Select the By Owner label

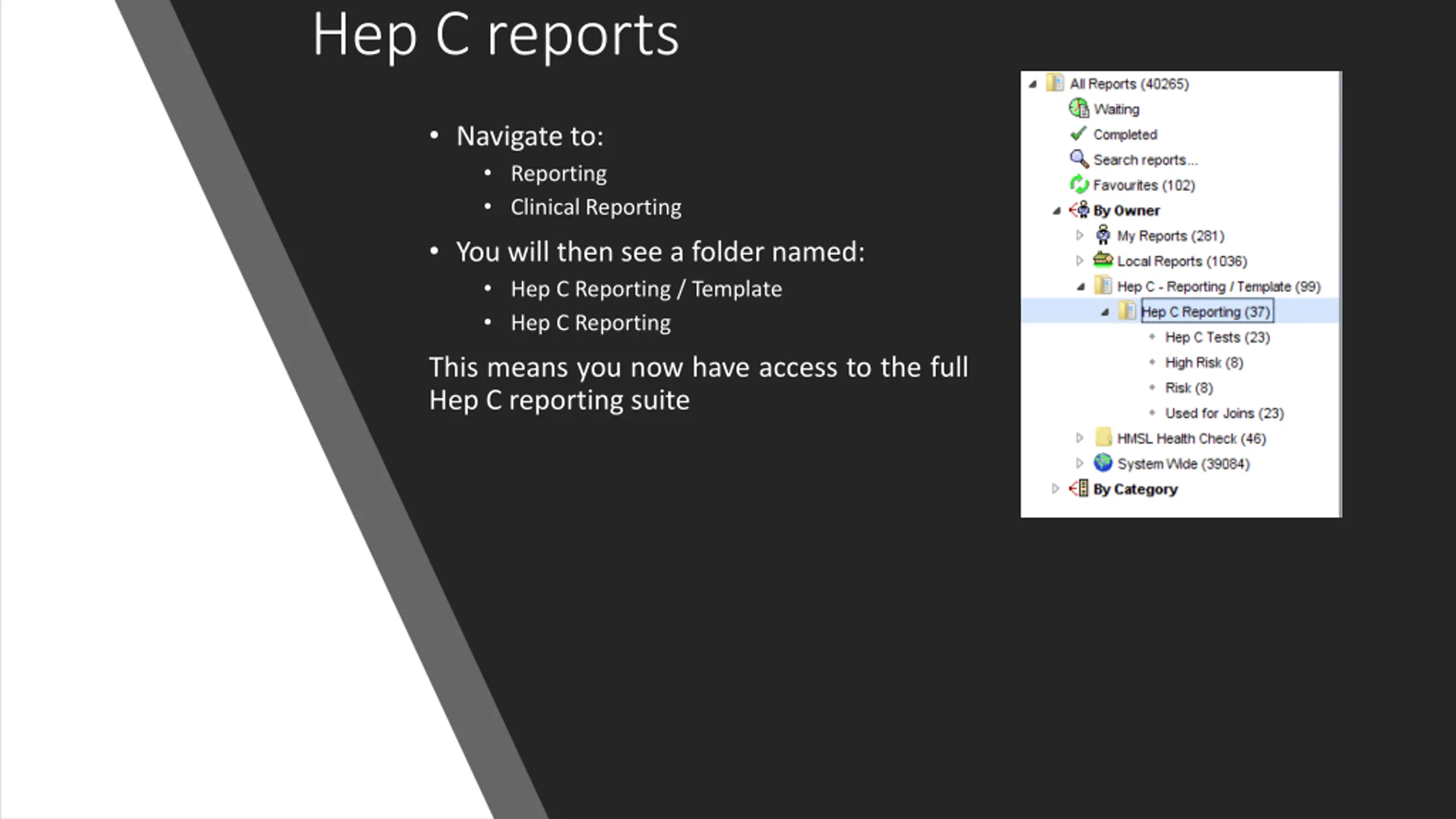(x=1126, y=210)
